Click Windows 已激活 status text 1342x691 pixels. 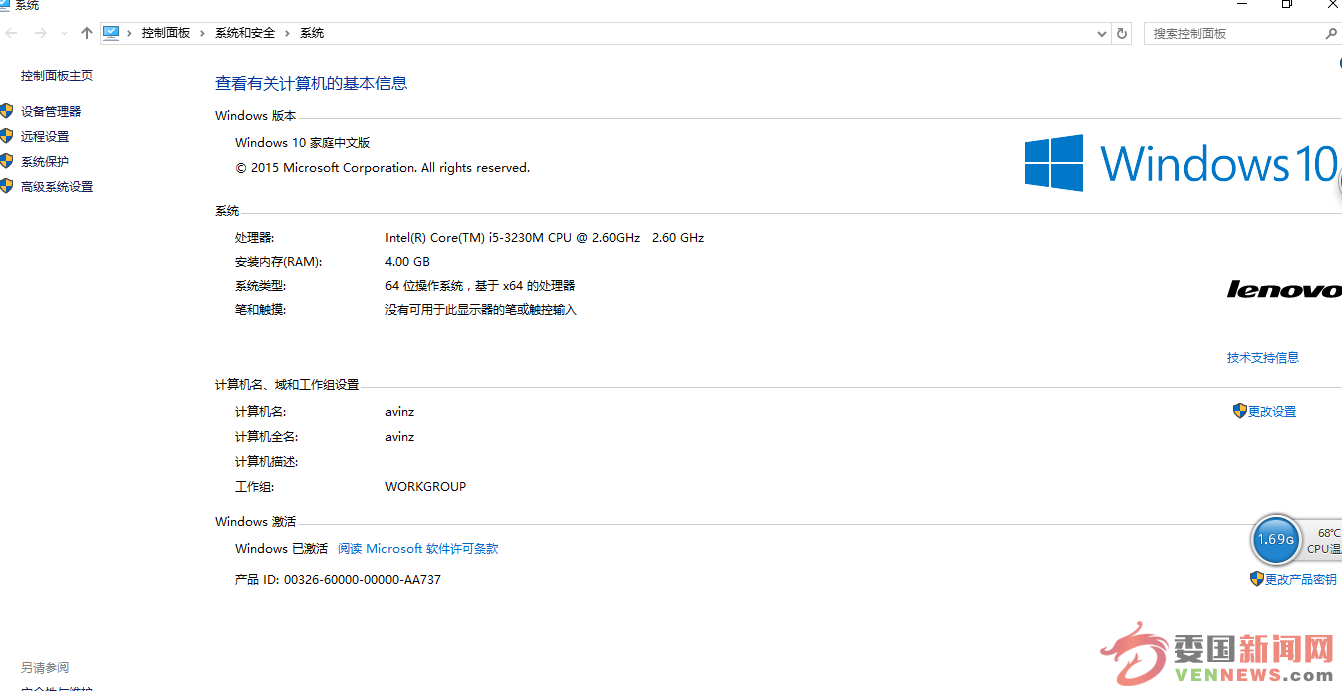pyautogui.click(x=281, y=548)
